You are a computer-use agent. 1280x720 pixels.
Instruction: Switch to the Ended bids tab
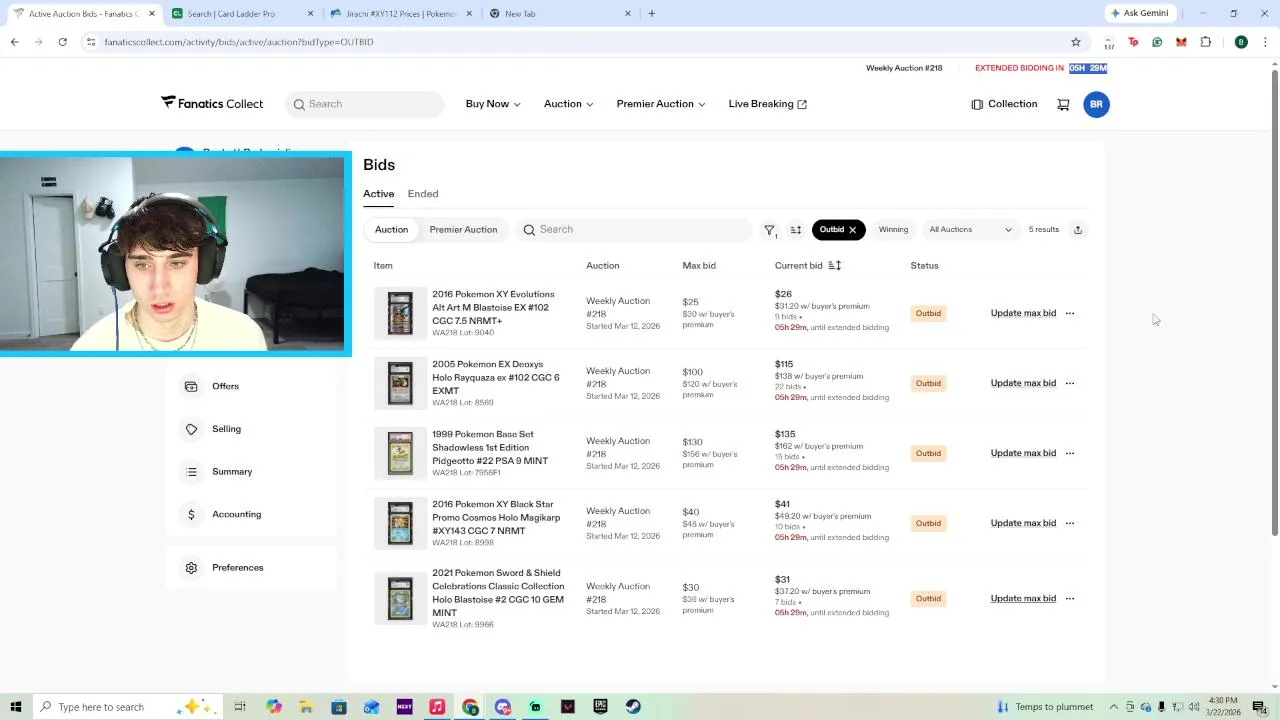(423, 194)
